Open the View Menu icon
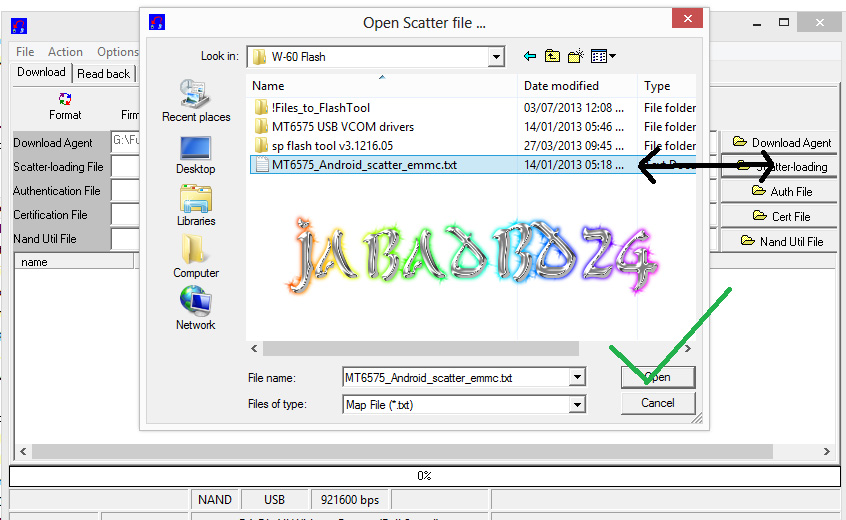This screenshot has height=520, width=846. pyautogui.click(x=603, y=56)
